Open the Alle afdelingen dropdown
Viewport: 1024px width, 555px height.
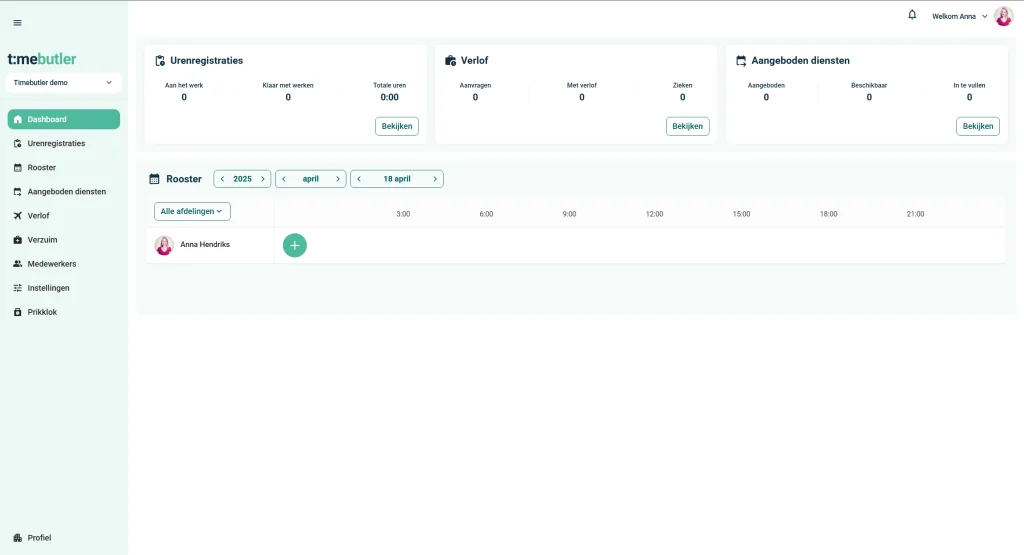pyautogui.click(x=192, y=212)
